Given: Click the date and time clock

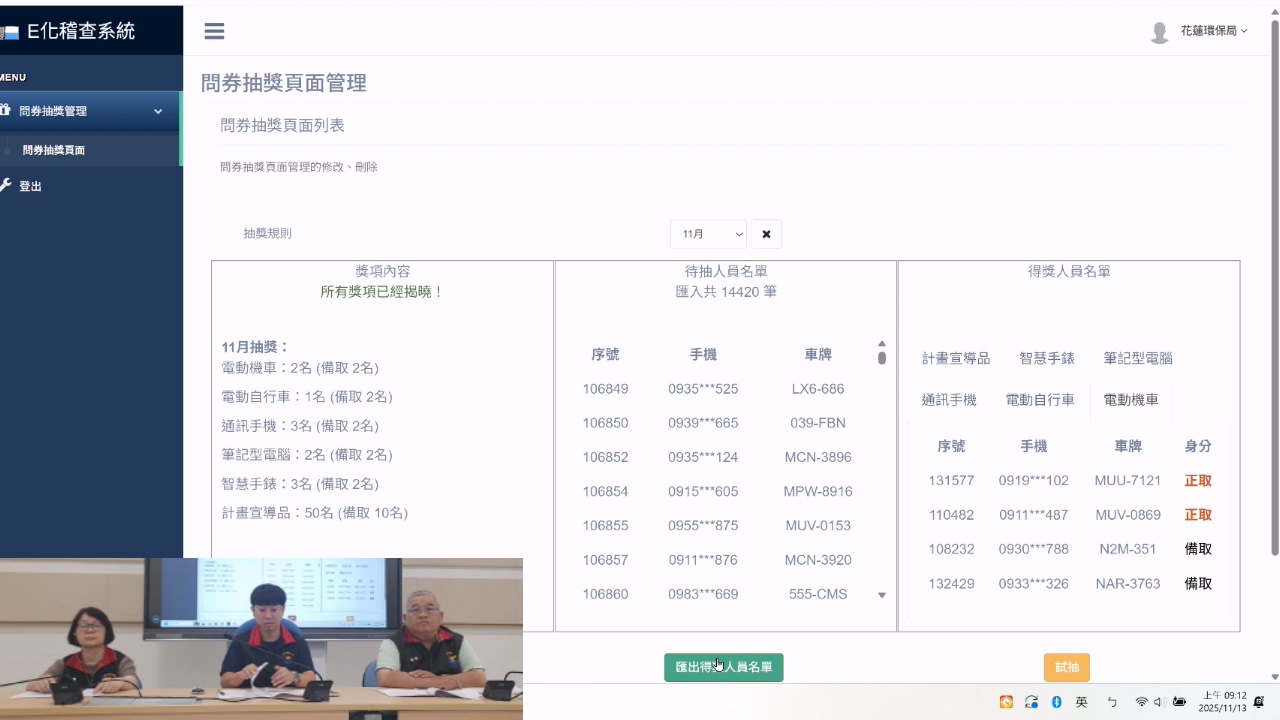Looking at the screenshot, I should 1223,701.
